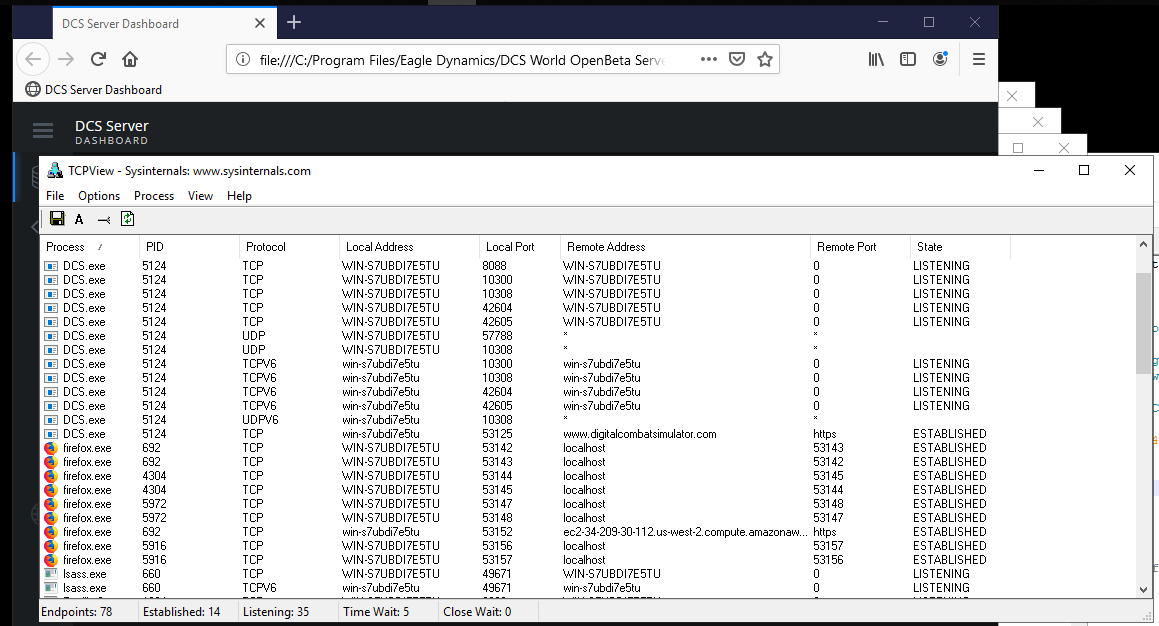Open the View menu in TCPView
This screenshot has height=626, width=1159.
[200, 196]
